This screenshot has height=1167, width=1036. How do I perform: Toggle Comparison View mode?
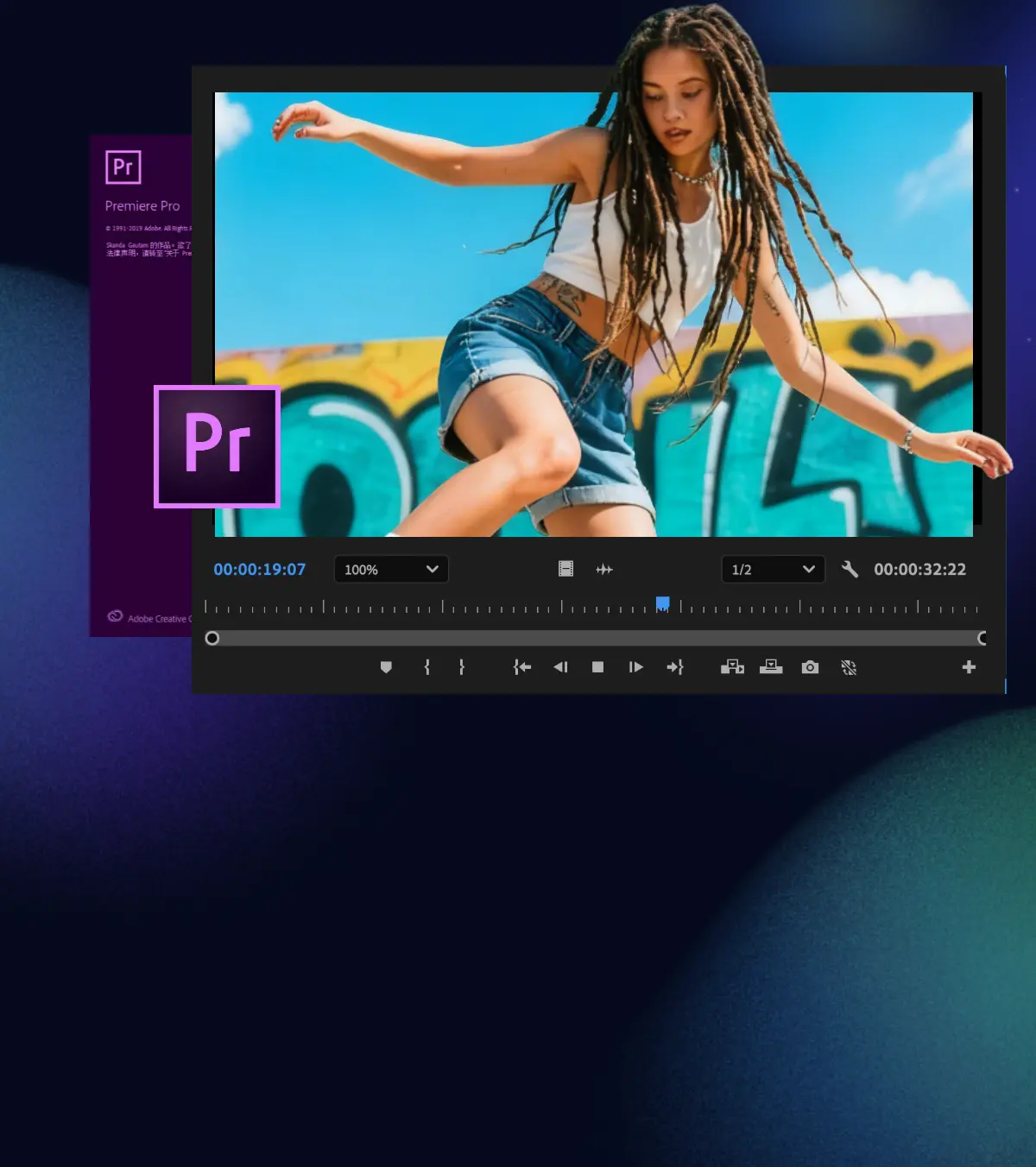point(848,666)
